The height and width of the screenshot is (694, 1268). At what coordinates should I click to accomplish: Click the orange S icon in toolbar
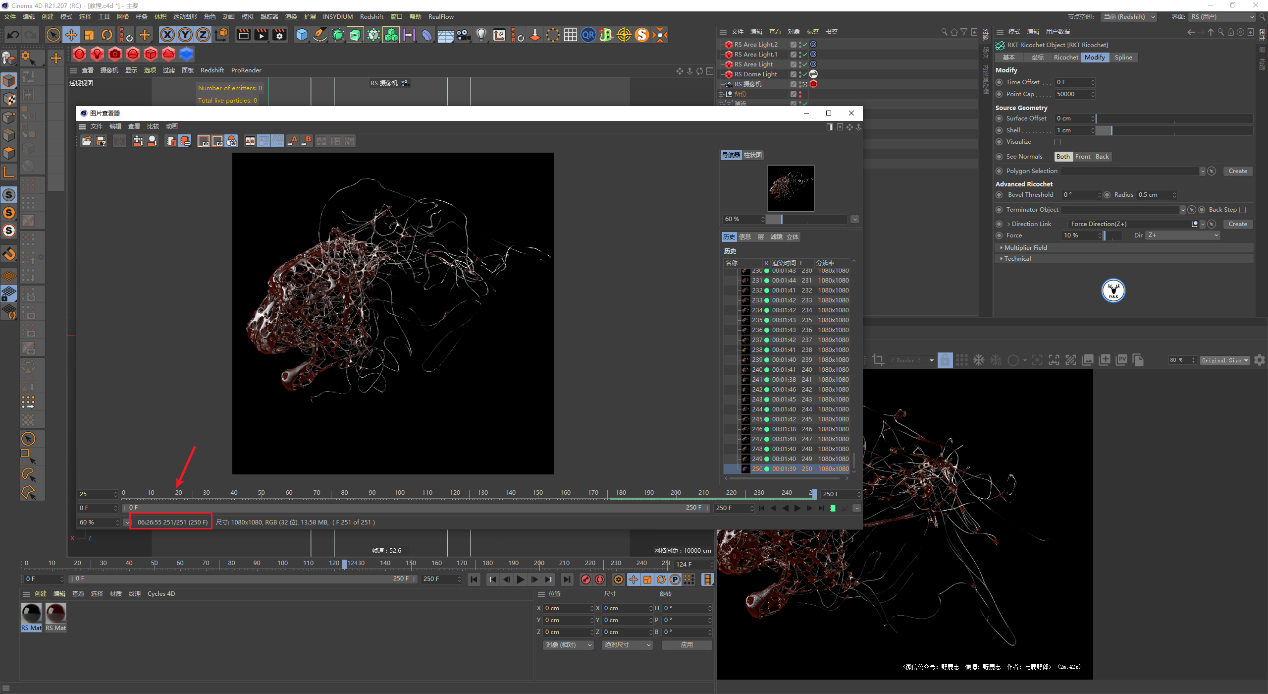[x=641, y=35]
